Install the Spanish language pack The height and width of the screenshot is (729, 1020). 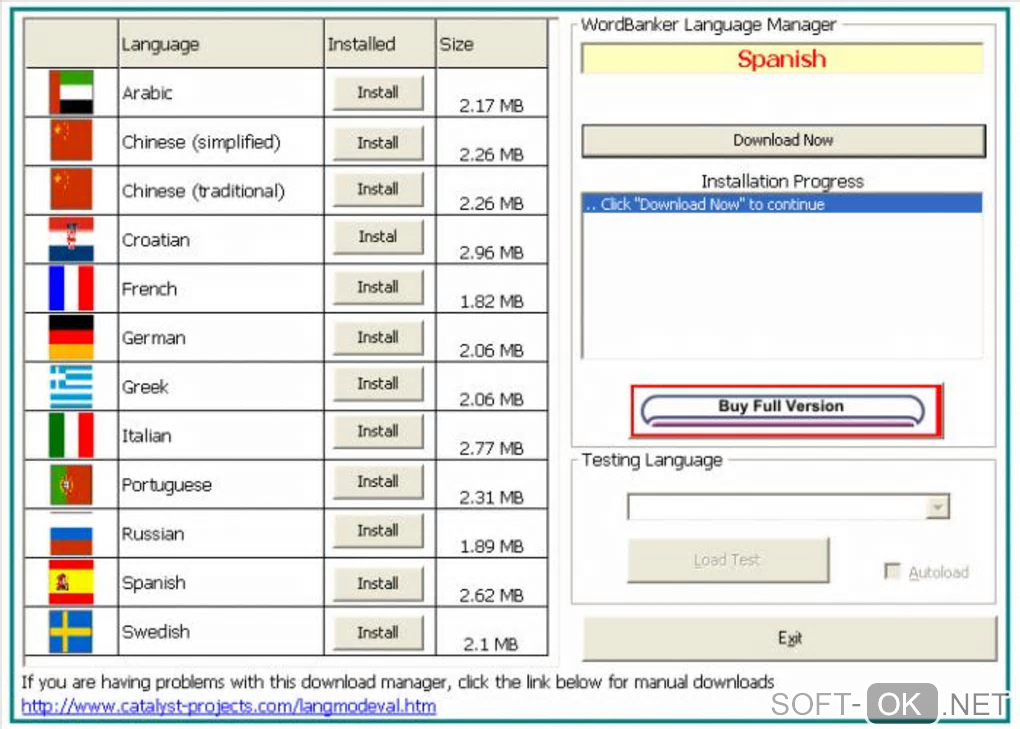tap(378, 583)
